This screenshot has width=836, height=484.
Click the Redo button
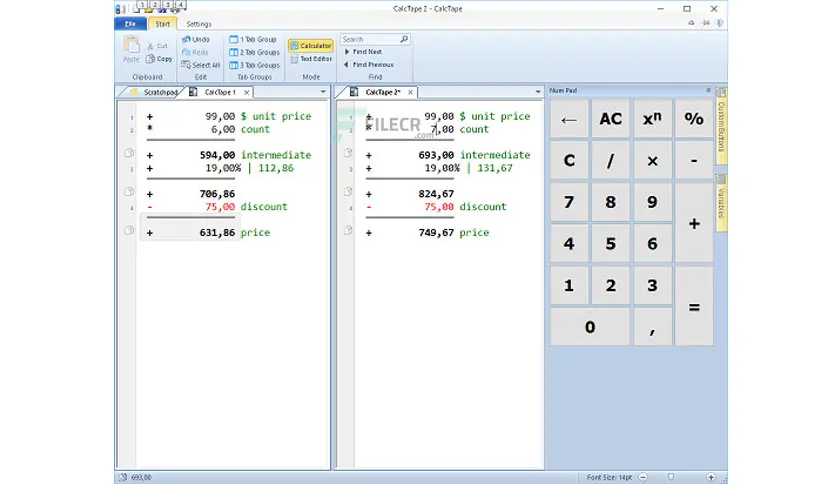pyautogui.click(x=195, y=52)
